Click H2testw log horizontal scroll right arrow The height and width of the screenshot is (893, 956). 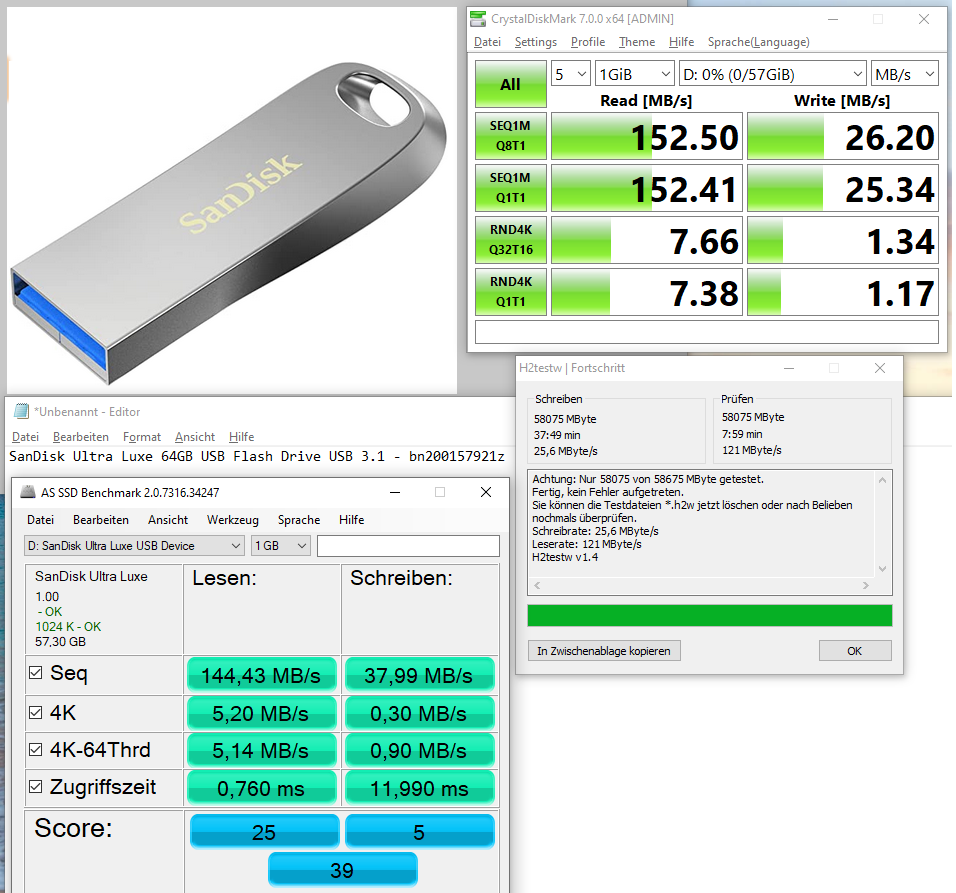tap(865, 585)
